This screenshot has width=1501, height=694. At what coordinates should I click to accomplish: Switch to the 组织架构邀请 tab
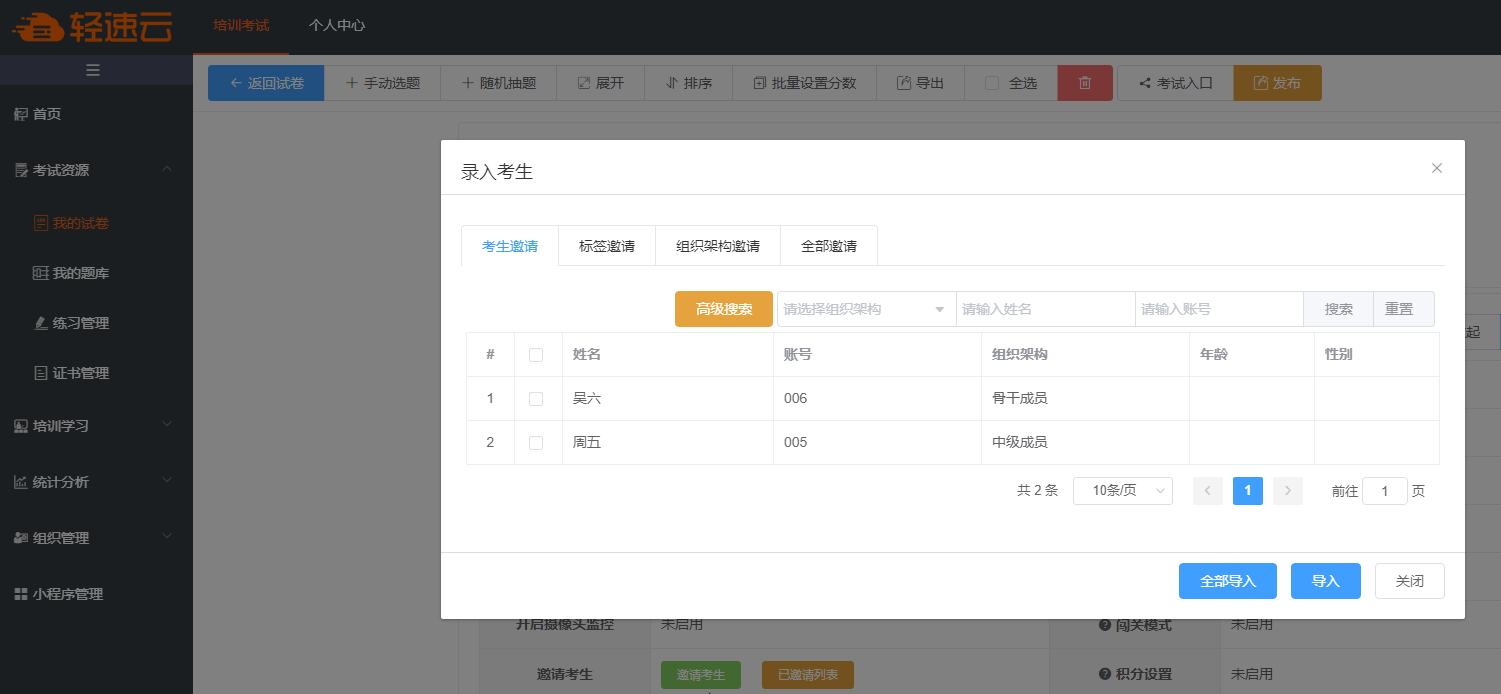point(717,246)
